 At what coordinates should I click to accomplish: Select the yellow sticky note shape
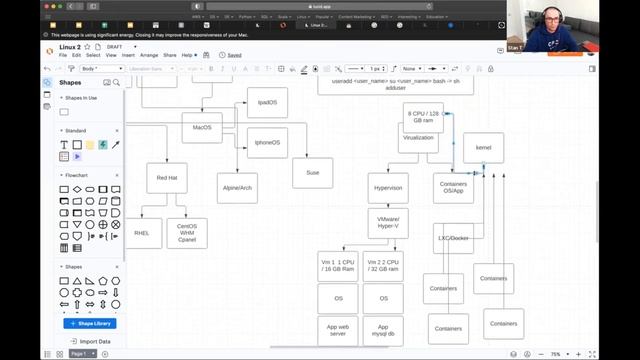pos(90,144)
